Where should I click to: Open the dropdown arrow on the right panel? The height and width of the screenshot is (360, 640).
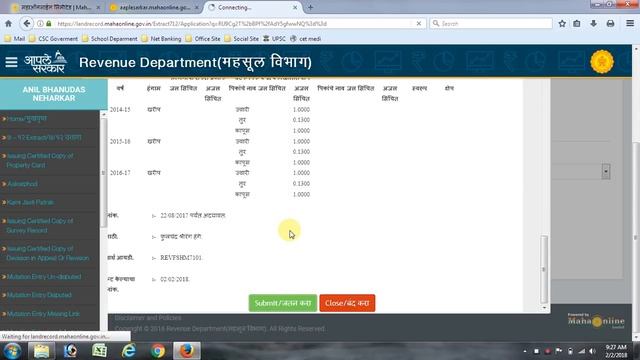click(606, 171)
